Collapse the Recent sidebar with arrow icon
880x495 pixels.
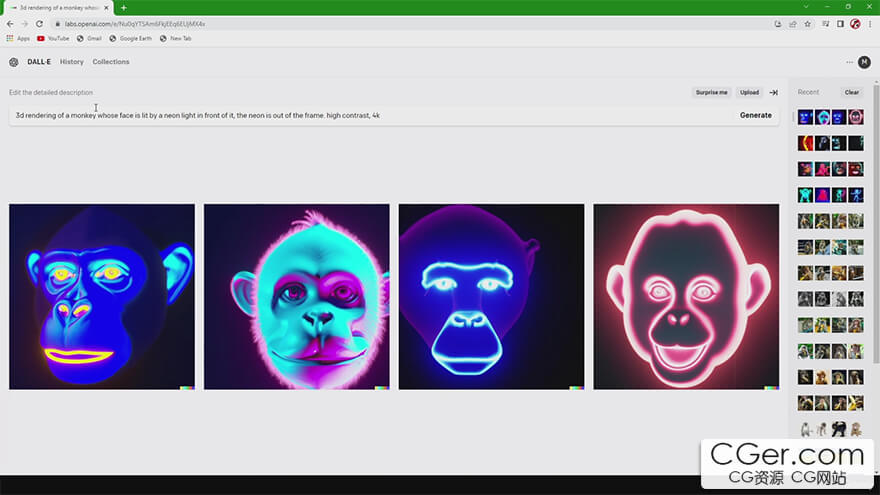point(773,92)
